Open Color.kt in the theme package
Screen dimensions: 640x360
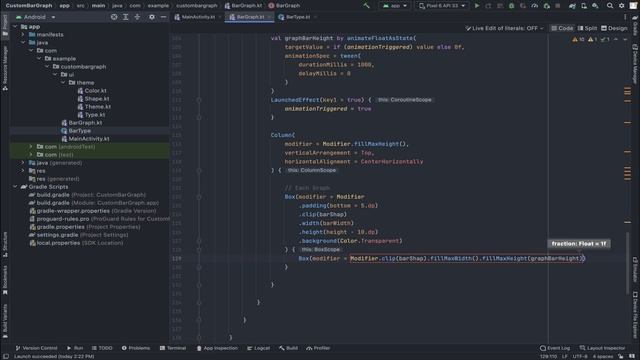point(92,91)
